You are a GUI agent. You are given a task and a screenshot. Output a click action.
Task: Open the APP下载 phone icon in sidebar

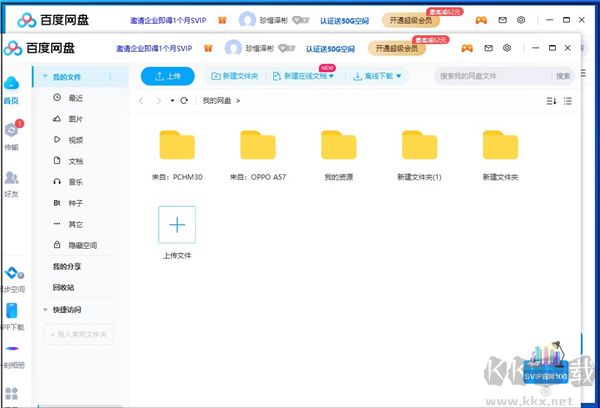coord(12,311)
